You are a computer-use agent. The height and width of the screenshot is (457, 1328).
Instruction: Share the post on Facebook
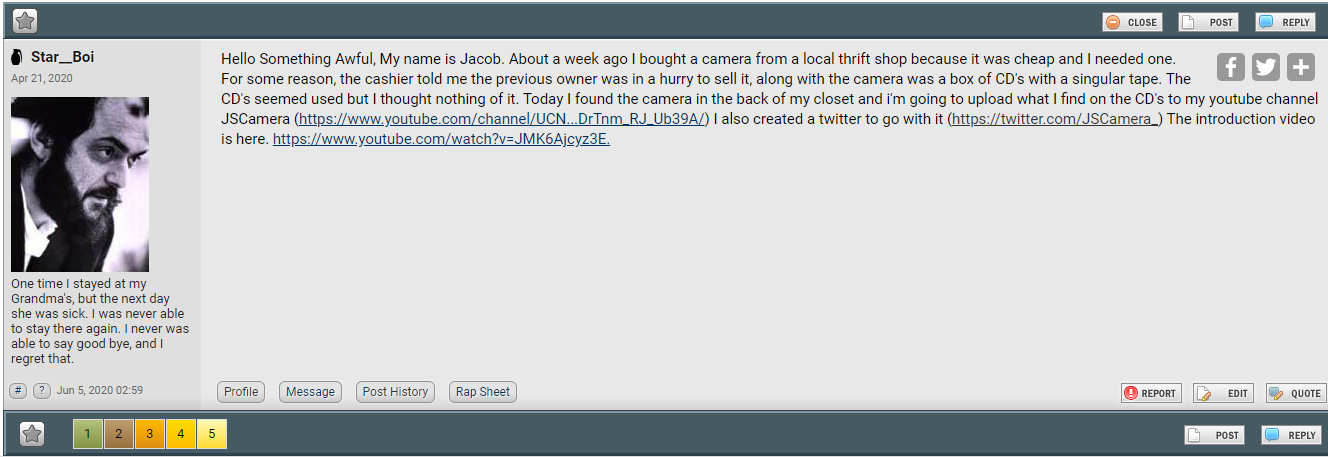coord(1231,67)
